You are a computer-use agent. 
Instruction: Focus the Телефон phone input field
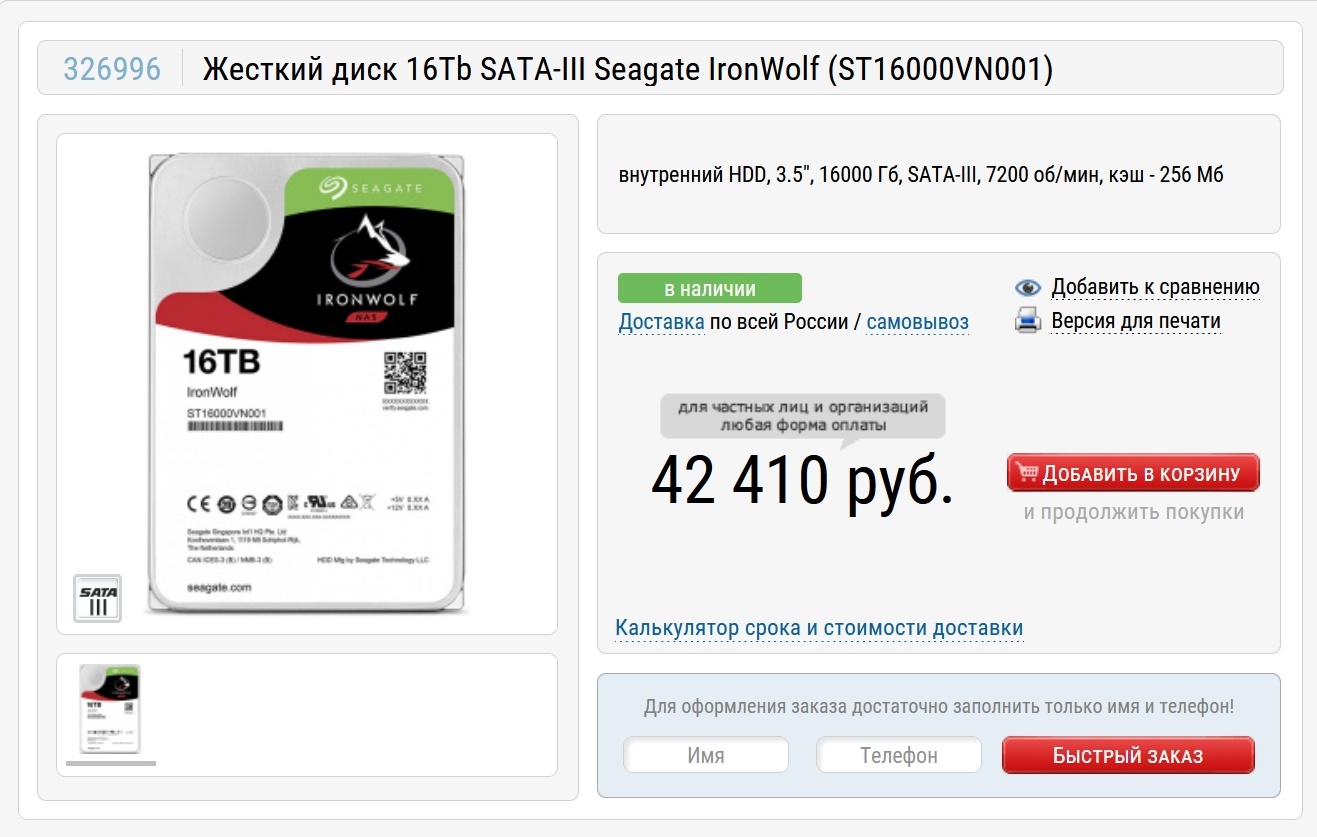point(899,755)
